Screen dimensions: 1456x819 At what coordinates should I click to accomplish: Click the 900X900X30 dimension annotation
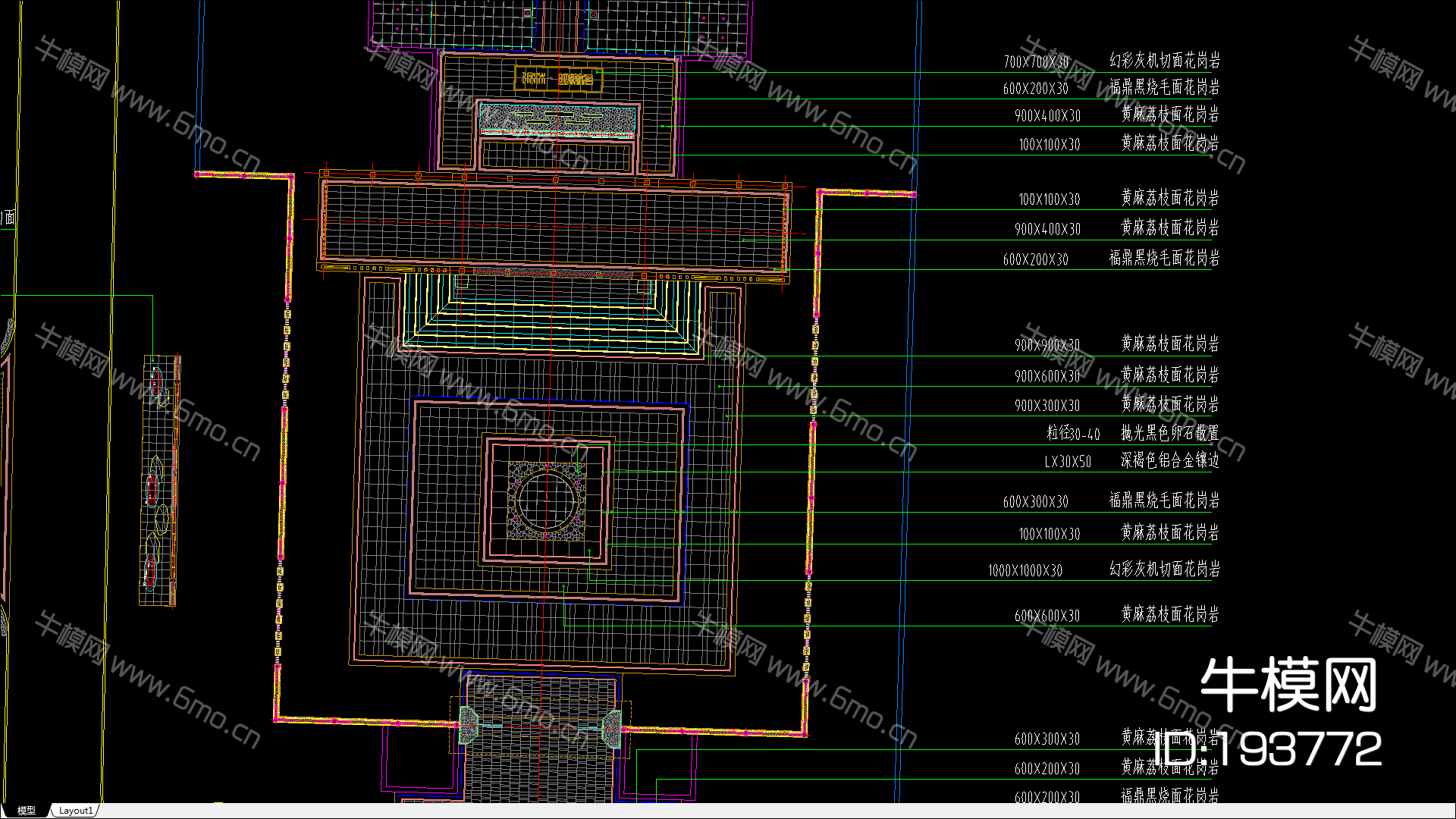1046,346
